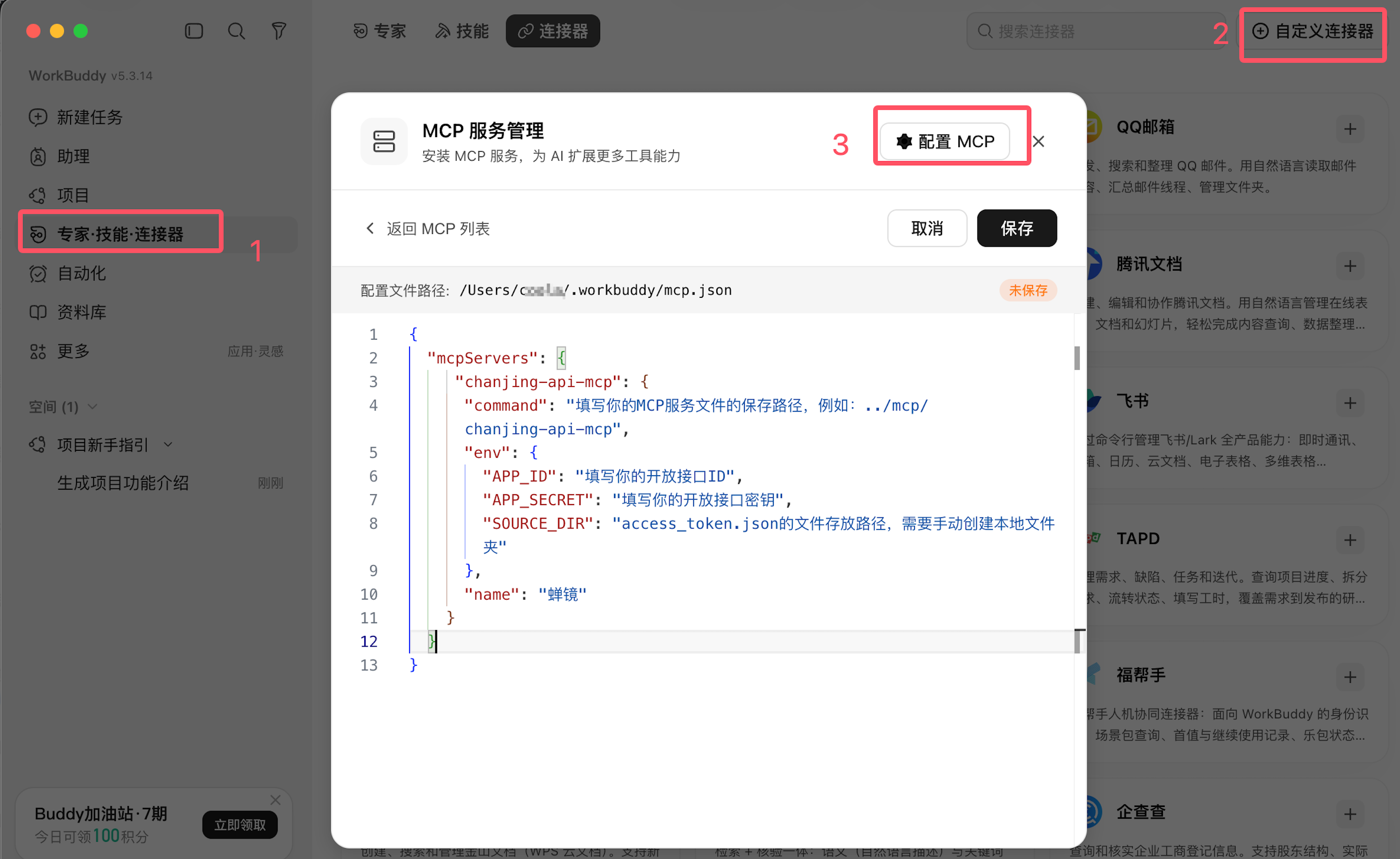
Task: Toggle the sidebar panel icon
Action: point(194,31)
